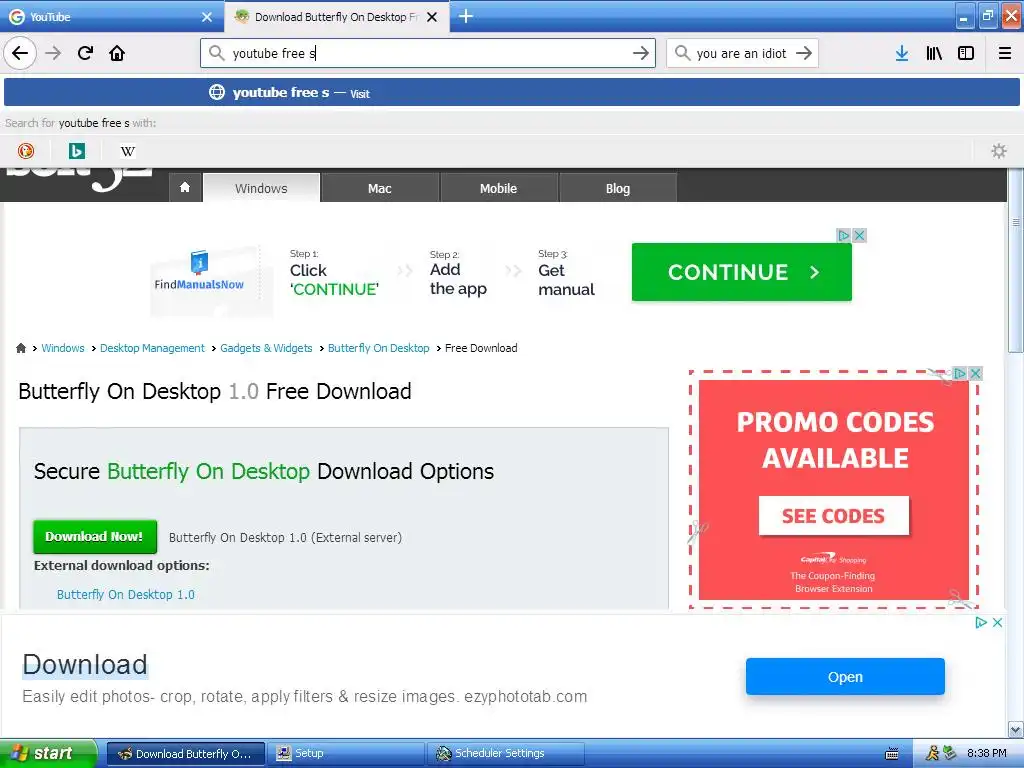Close the Download Butterfly On Desktop tab
Image resolution: width=1024 pixels, height=768 pixels.
tap(432, 17)
